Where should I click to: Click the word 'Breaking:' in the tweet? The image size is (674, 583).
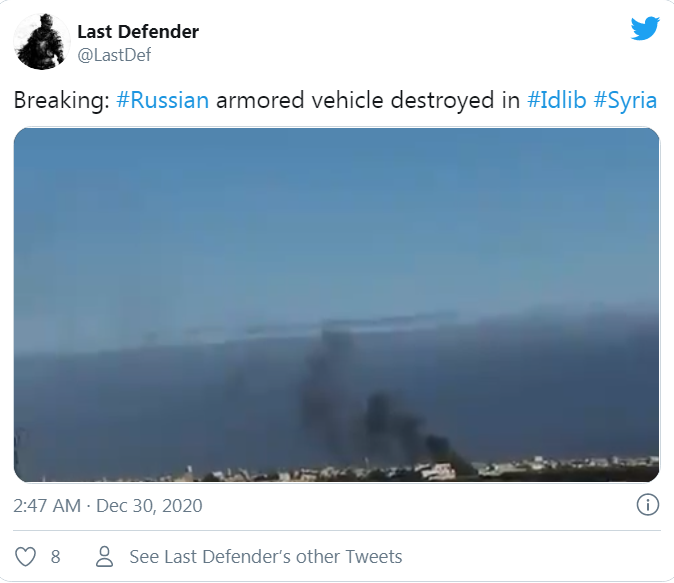point(61,101)
